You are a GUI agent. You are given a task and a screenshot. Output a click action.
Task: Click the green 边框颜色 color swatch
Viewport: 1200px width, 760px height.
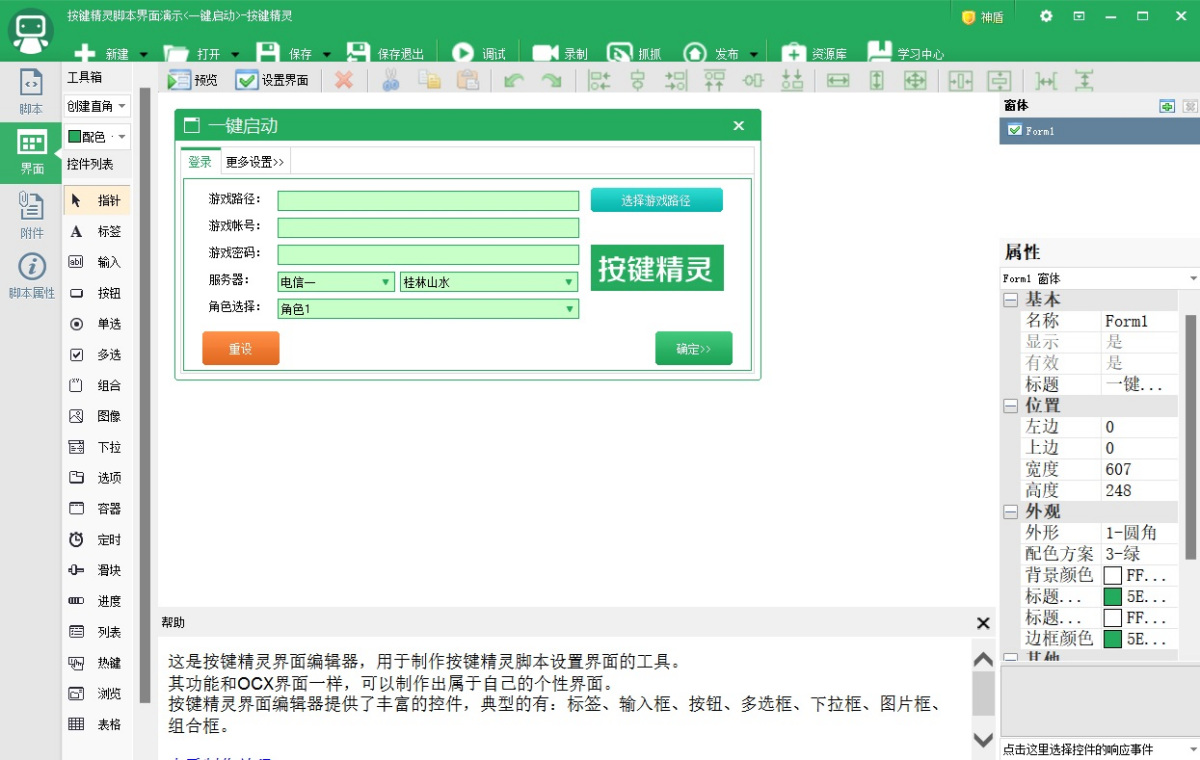coord(1112,638)
